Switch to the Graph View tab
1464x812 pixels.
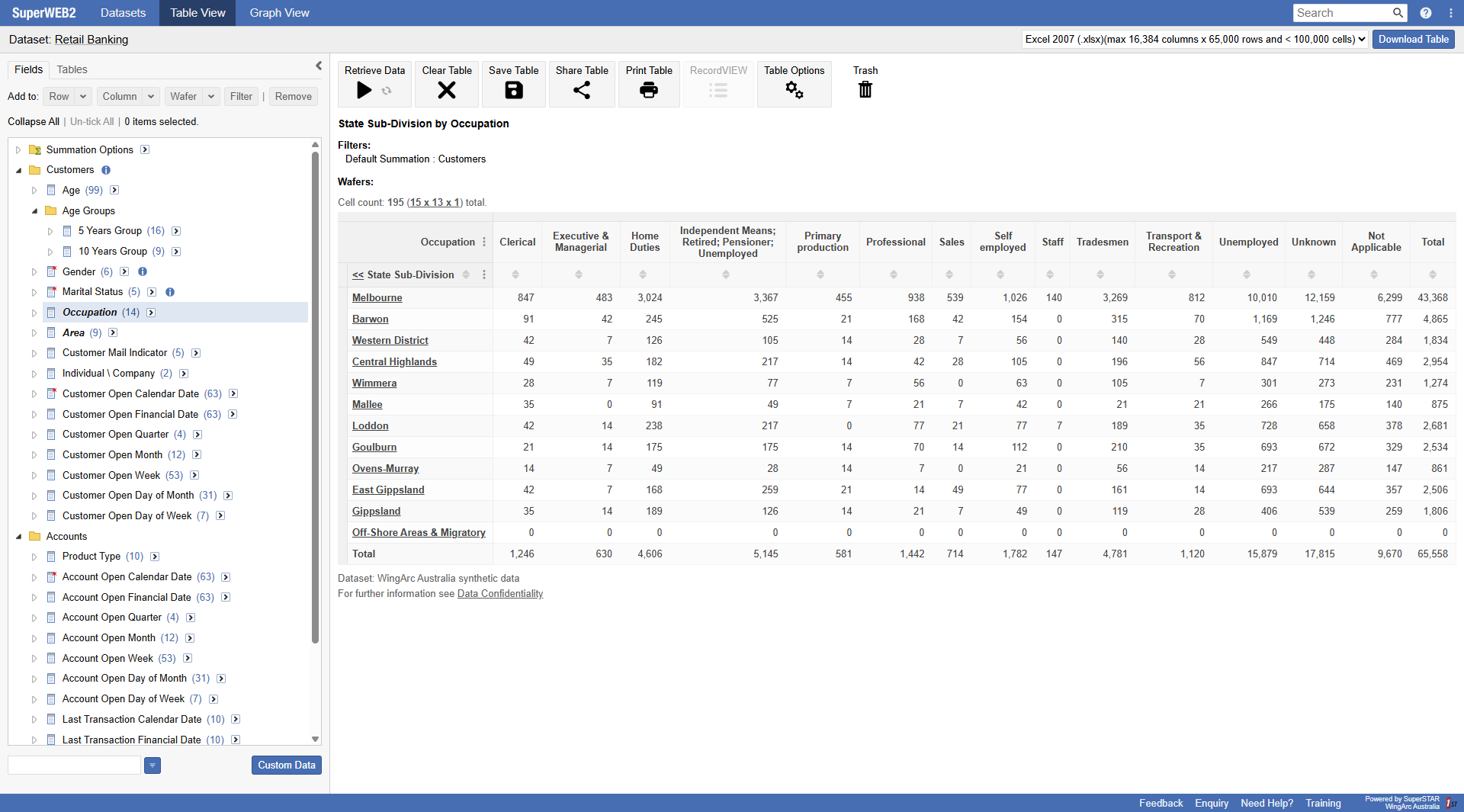(278, 12)
